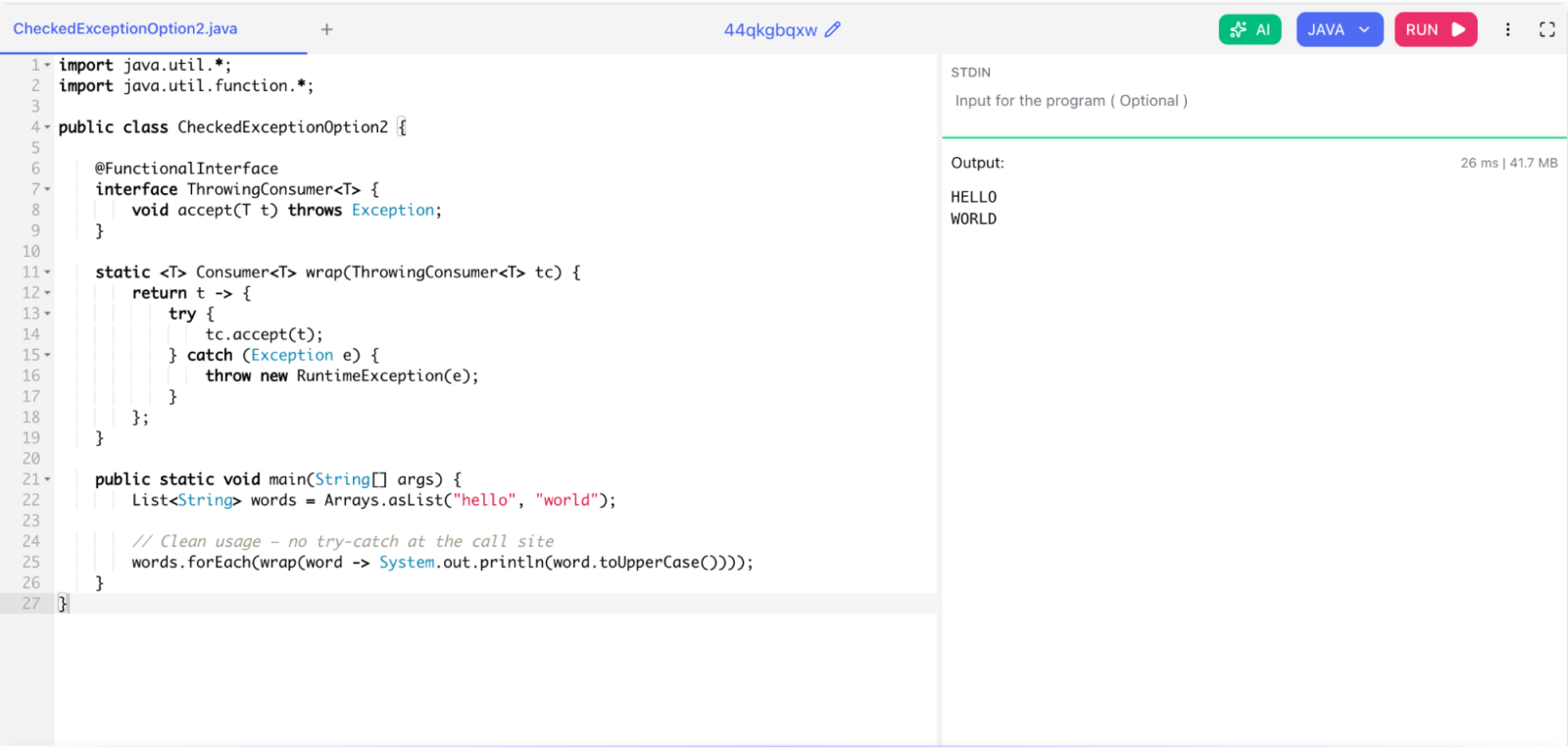Click @FunctionalInterface annotation on line 6
This screenshot has height=748, width=1568.
[186, 169]
